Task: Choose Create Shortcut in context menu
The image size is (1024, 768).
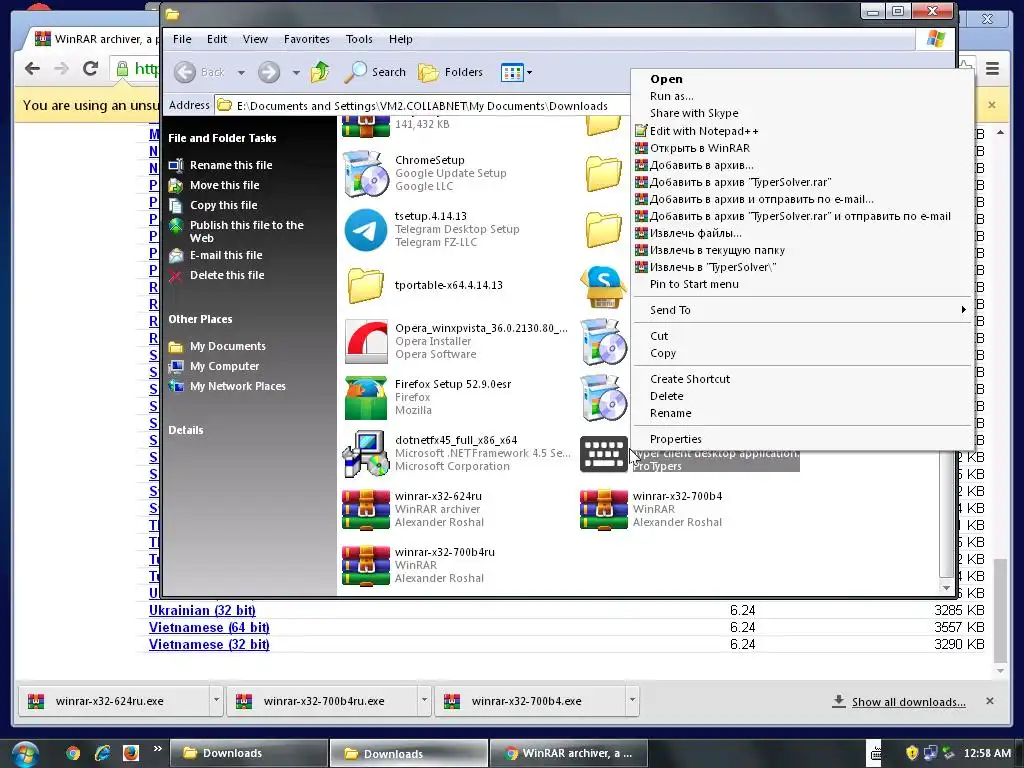Action: (802, 379)
